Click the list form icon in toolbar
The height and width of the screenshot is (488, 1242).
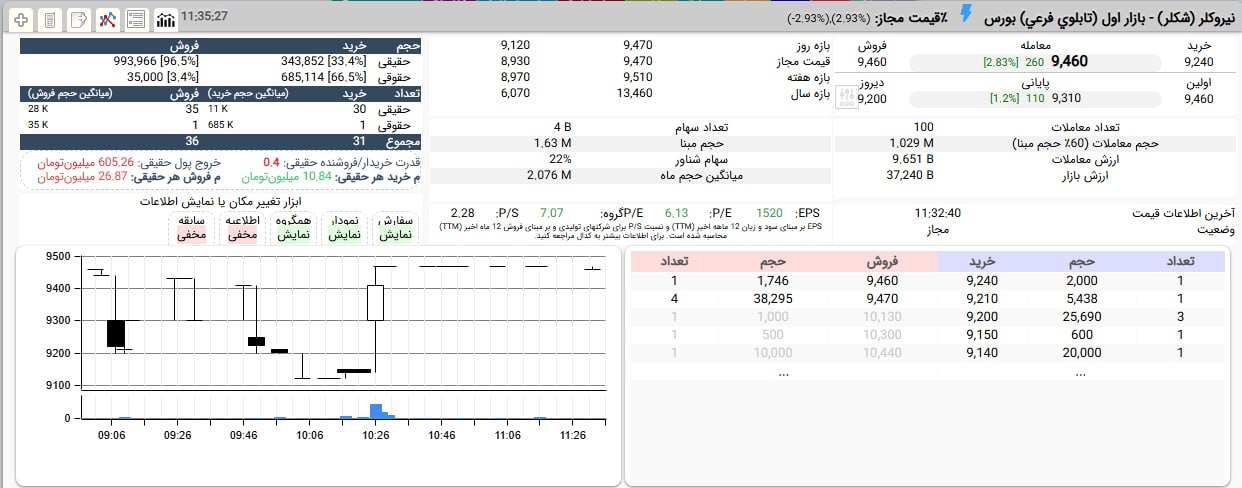pyautogui.click(x=137, y=19)
